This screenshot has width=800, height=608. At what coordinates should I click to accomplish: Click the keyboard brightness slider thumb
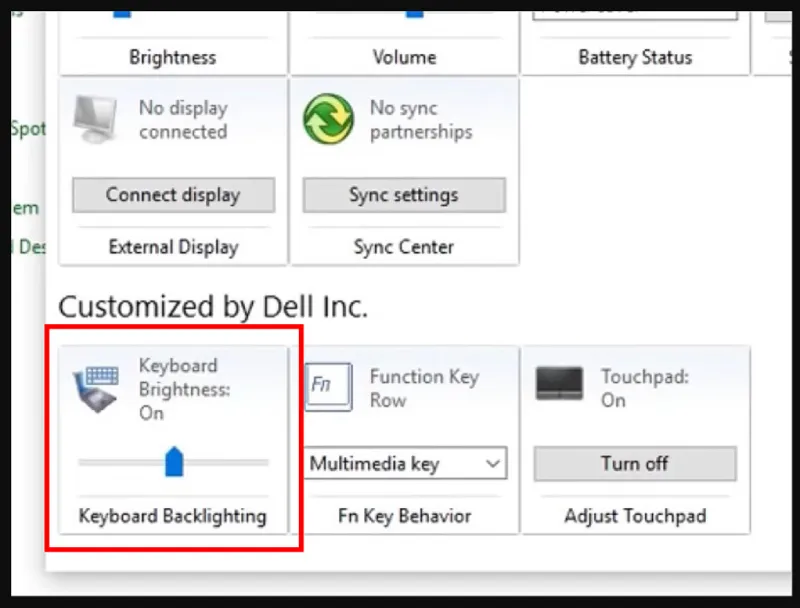tap(174, 462)
